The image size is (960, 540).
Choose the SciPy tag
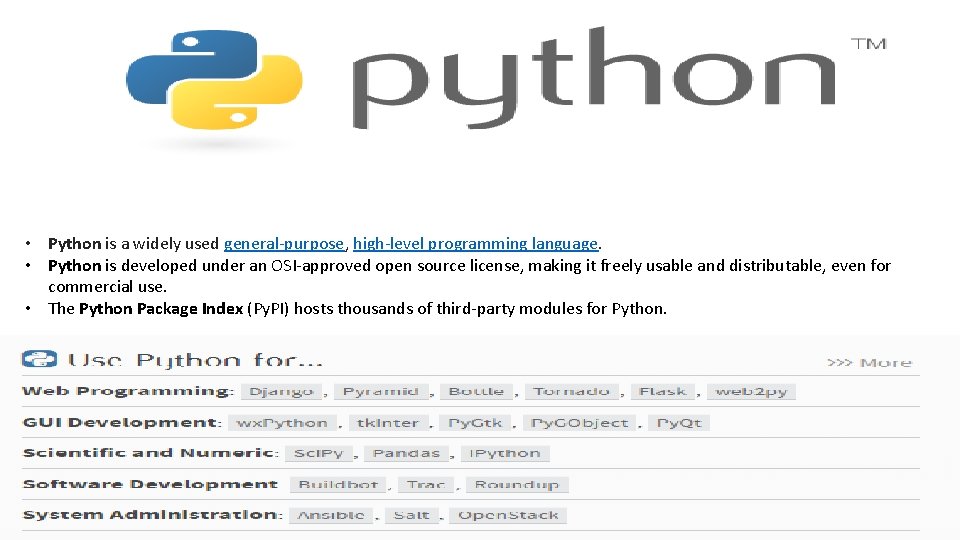coord(318,454)
